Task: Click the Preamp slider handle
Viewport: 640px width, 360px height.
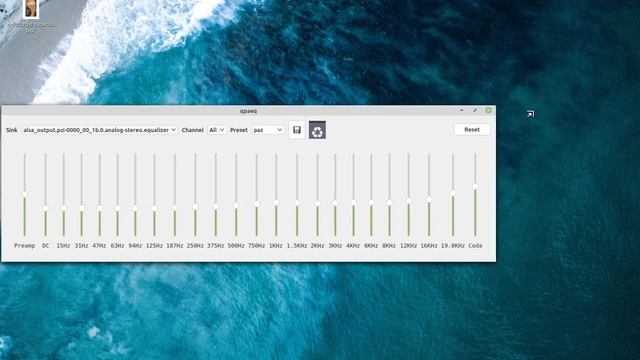Action: click(24, 195)
